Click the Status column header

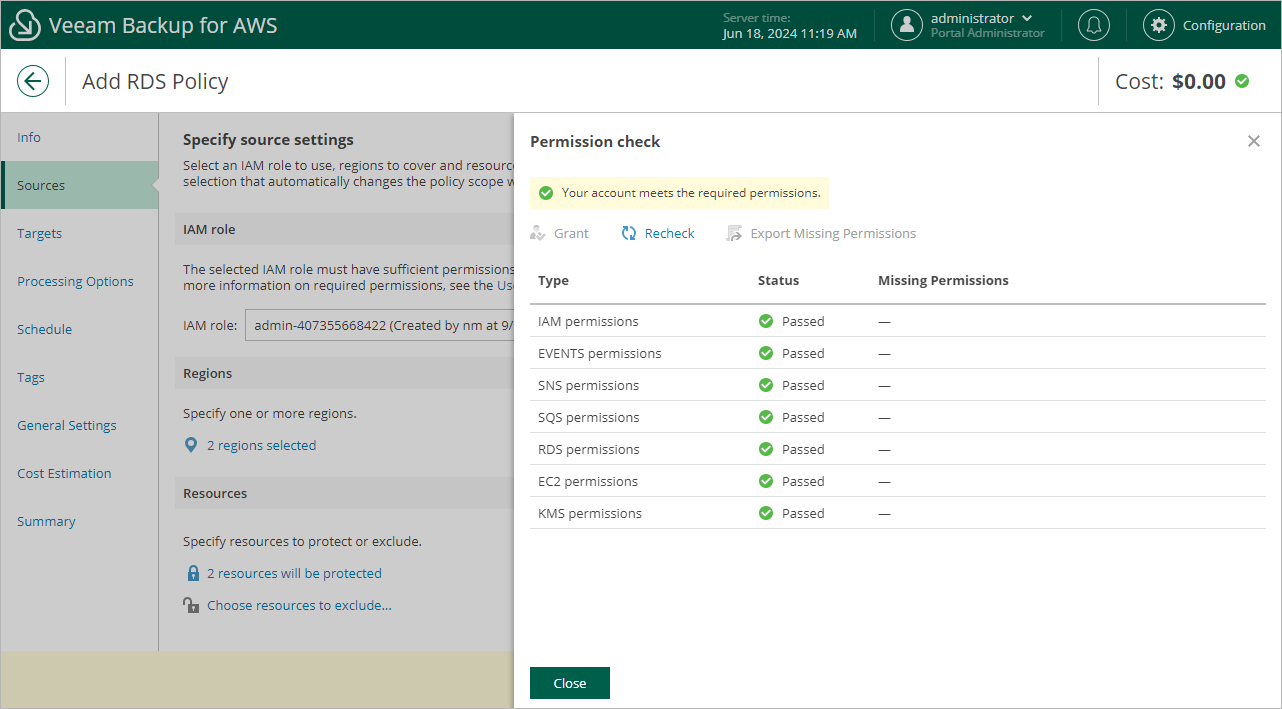coord(778,280)
